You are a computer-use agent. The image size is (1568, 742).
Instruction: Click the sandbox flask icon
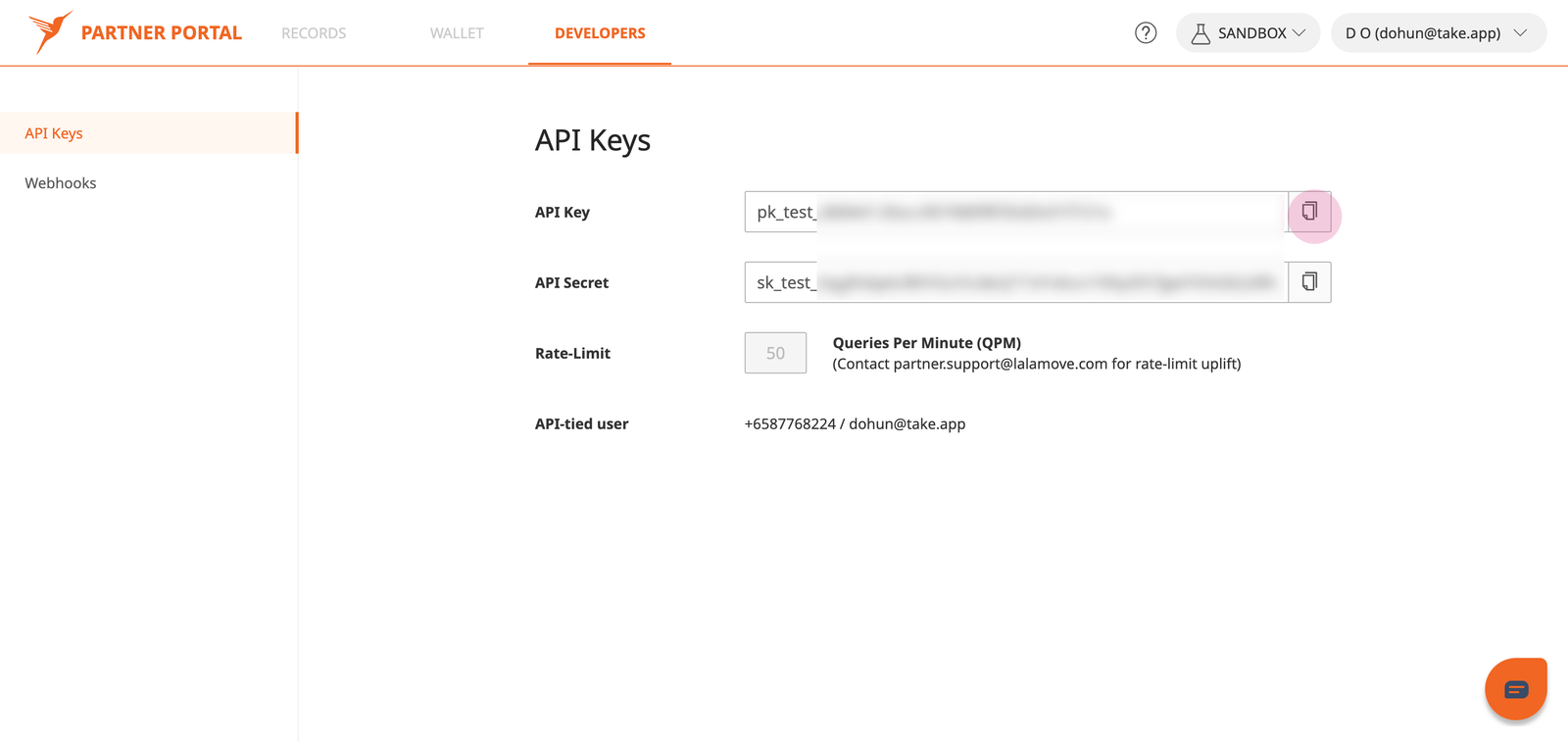click(1200, 33)
